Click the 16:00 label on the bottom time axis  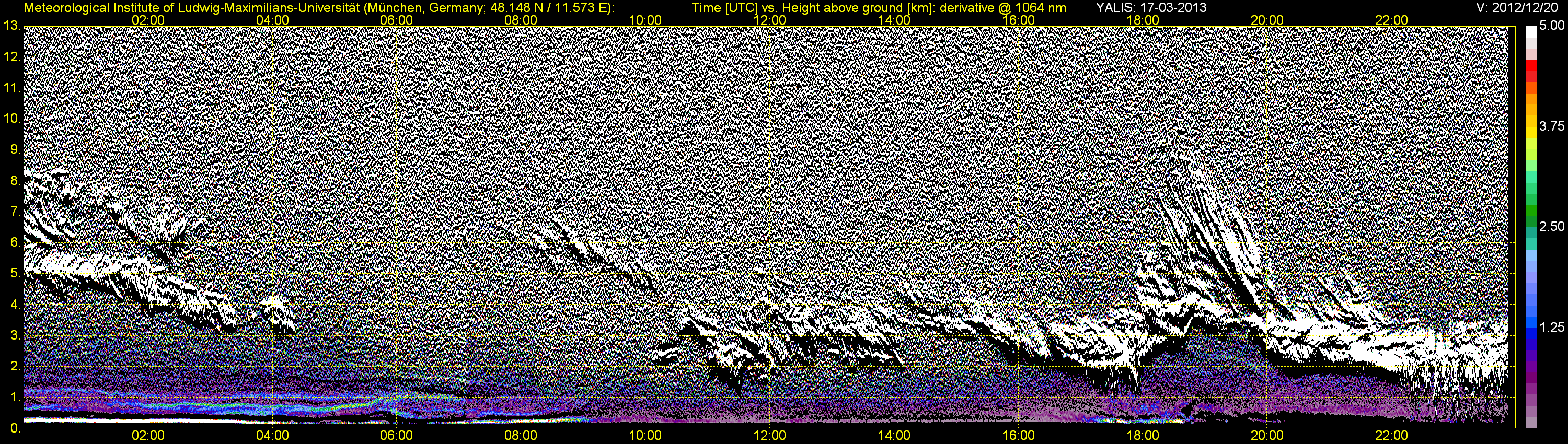click(x=1019, y=436)
